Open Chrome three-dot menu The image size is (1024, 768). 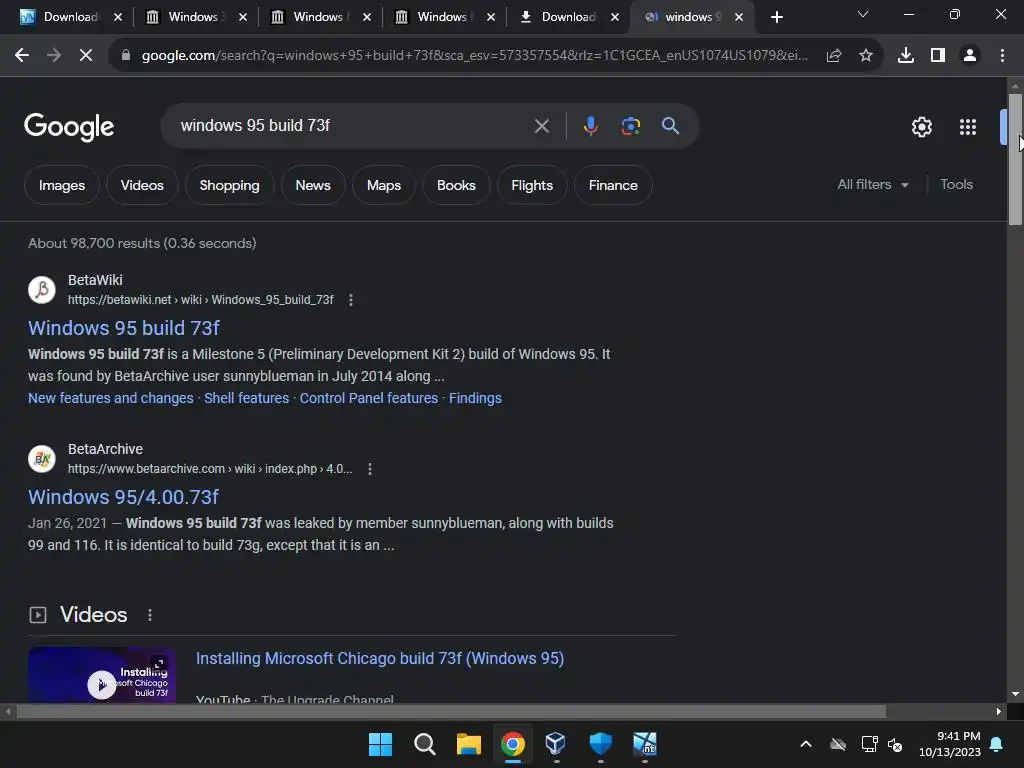pyautogui.click(x=1002, y=56)
